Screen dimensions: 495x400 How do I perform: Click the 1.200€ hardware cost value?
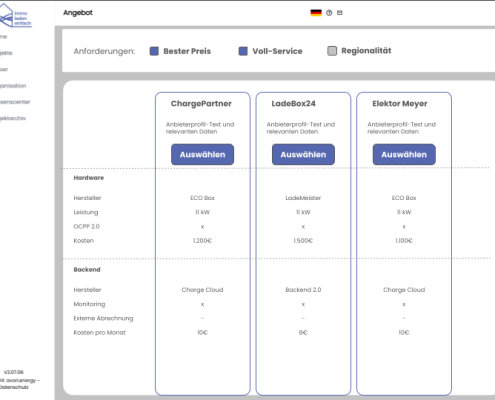tap(202, 241)
